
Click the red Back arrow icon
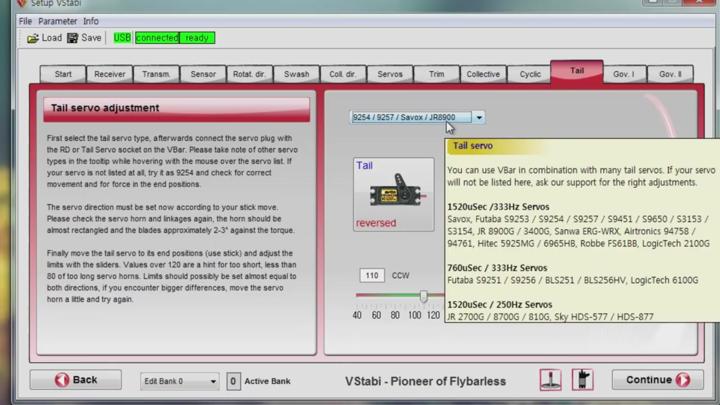coord(62,380)
